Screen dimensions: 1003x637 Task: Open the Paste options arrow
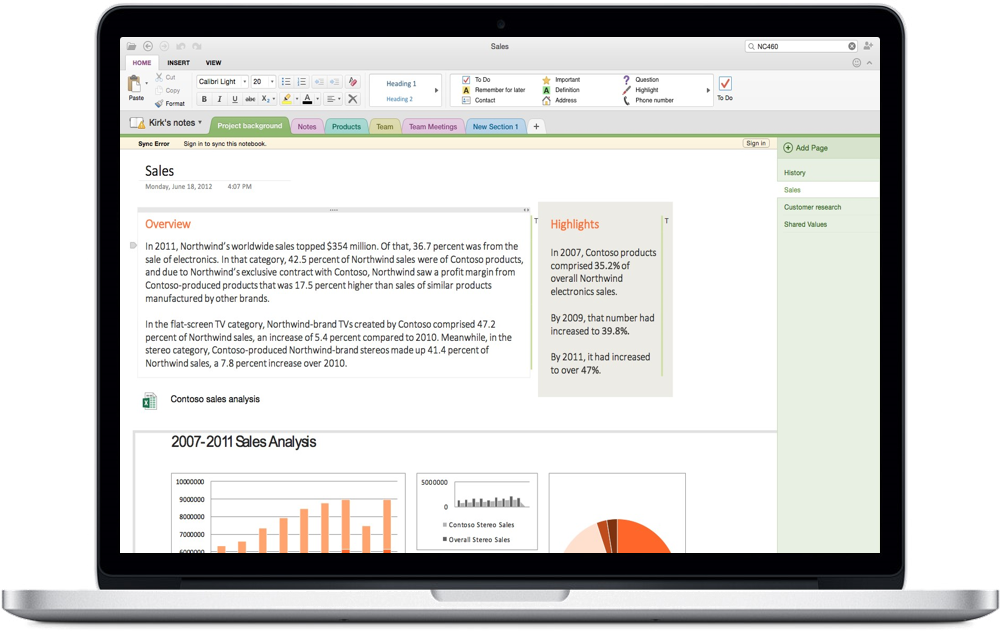point(146,83)
